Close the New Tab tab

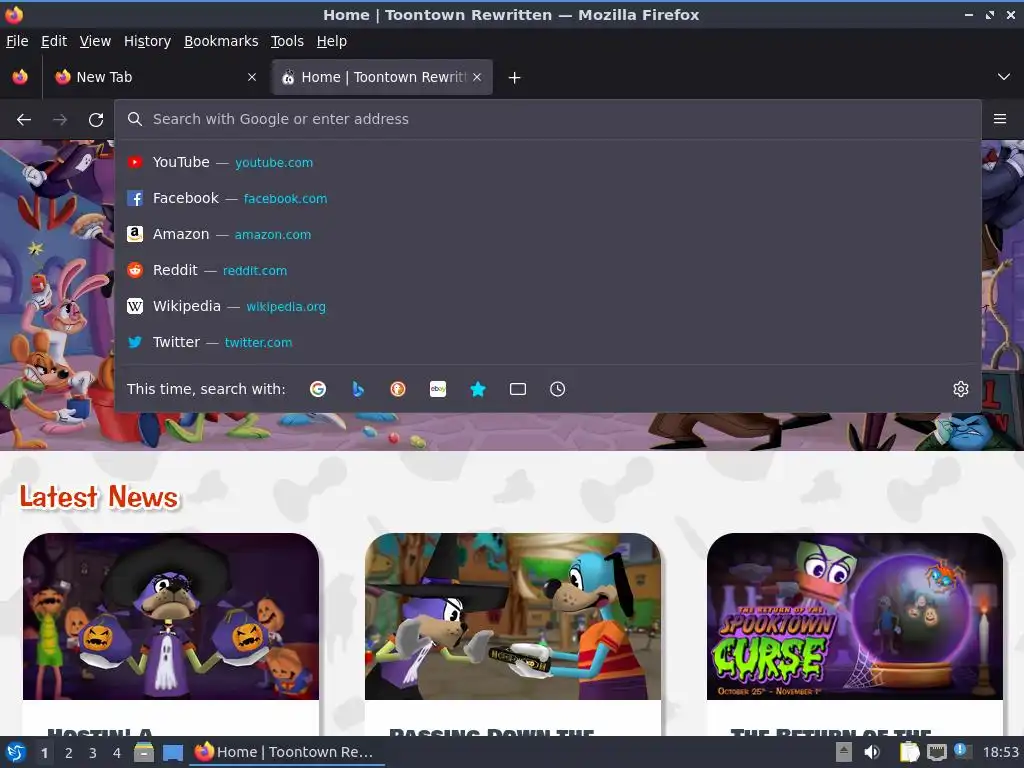(x=252, y=77)
